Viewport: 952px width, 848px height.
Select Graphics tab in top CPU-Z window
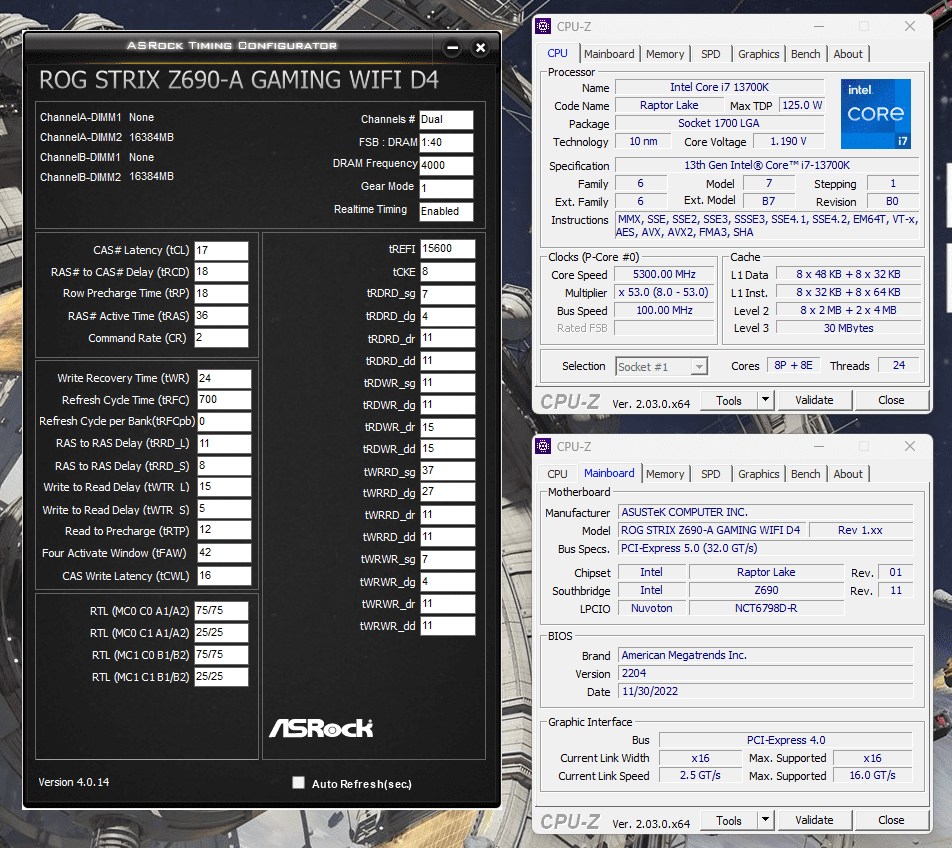point(758,53)
